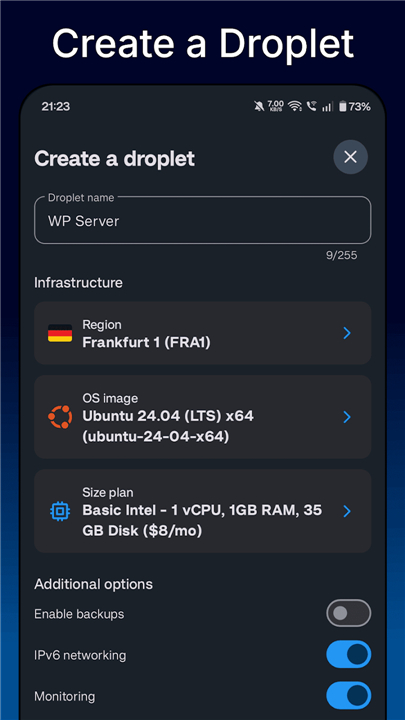Disable IPv6 networking switch
This screenshot has width=405, height=720.
[x=349, y=654]
